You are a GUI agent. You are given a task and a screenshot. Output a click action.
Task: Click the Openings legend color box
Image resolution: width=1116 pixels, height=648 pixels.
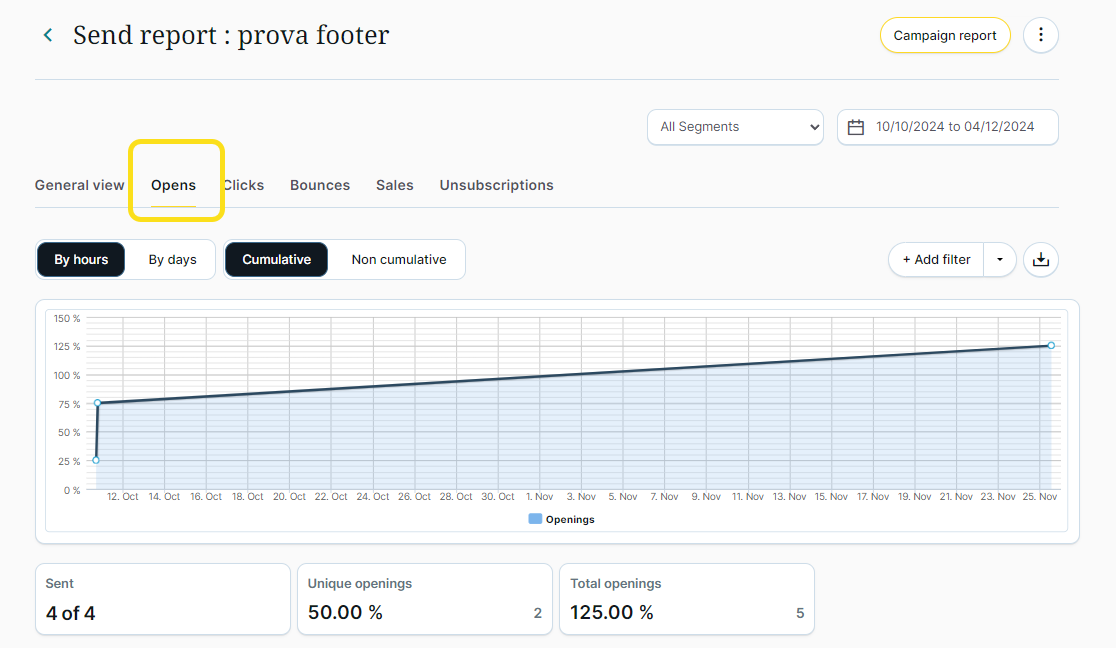(x=535, y=519)
